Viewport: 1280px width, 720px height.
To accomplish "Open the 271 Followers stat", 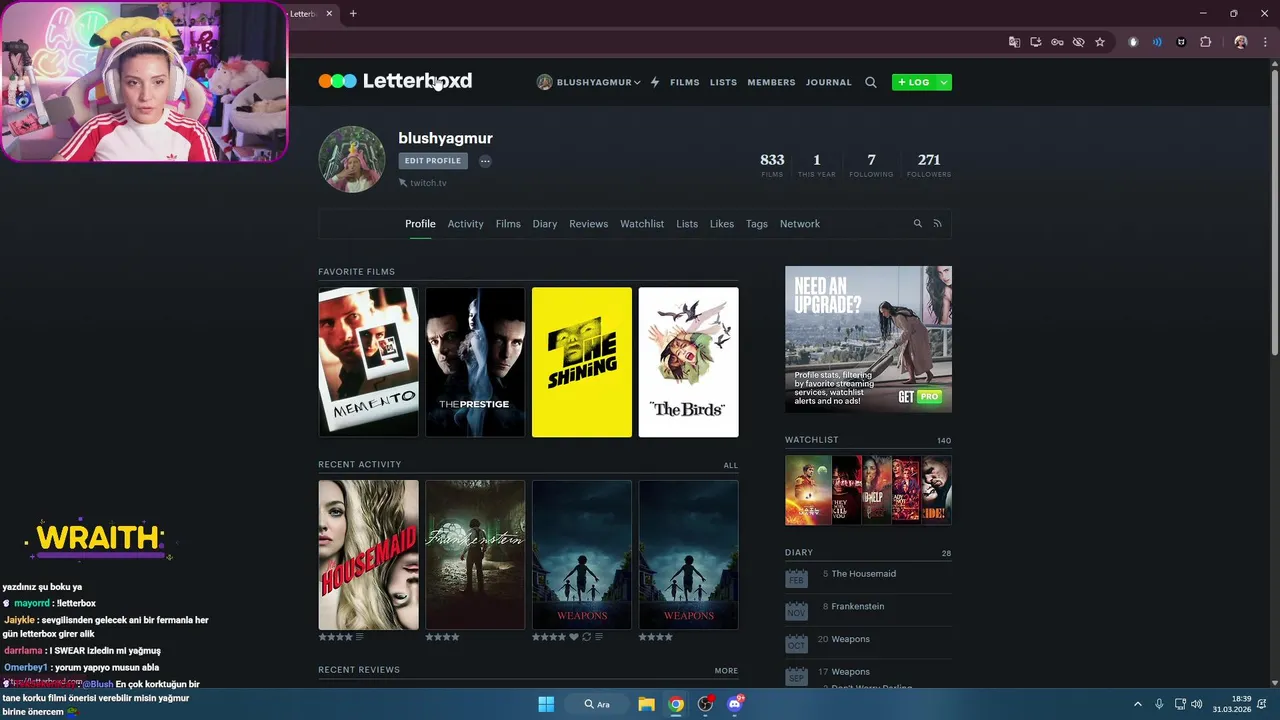I will pos(929,165).
